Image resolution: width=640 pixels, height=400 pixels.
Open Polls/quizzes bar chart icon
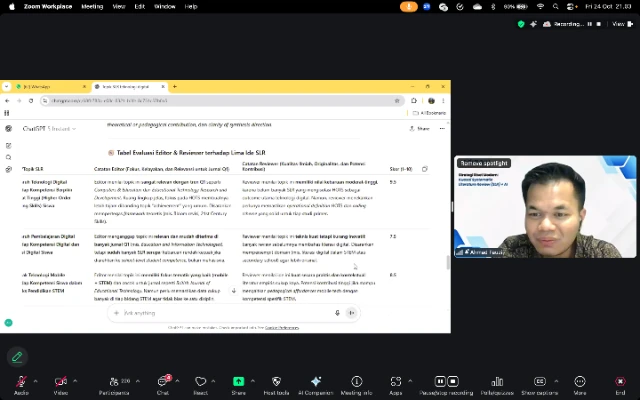coord(497,381)
